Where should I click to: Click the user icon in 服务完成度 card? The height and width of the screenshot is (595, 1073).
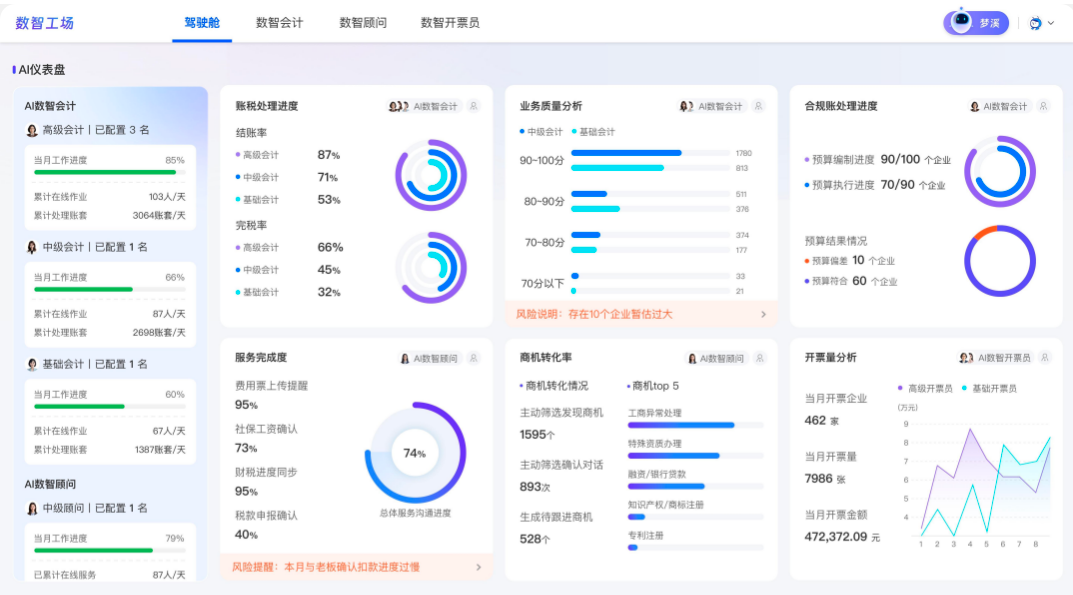click(x=473, y=358)
